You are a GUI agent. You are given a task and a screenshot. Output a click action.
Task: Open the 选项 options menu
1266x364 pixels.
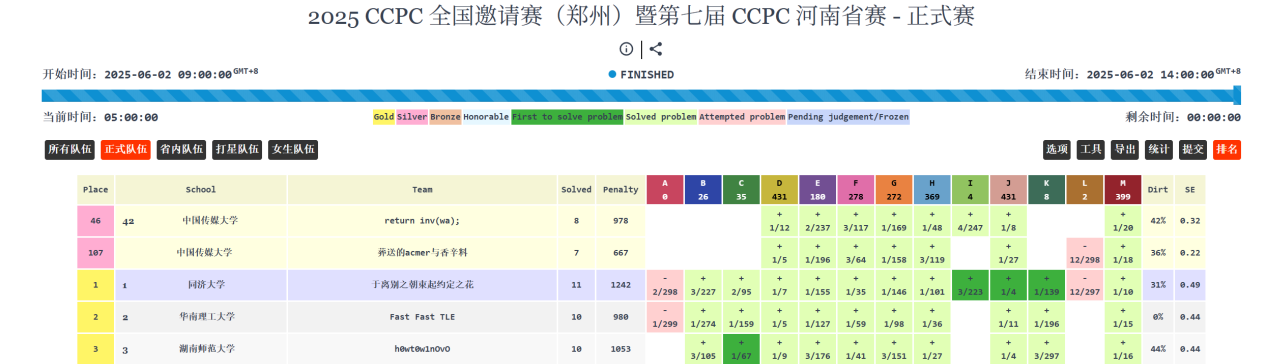click(1057, 150)
